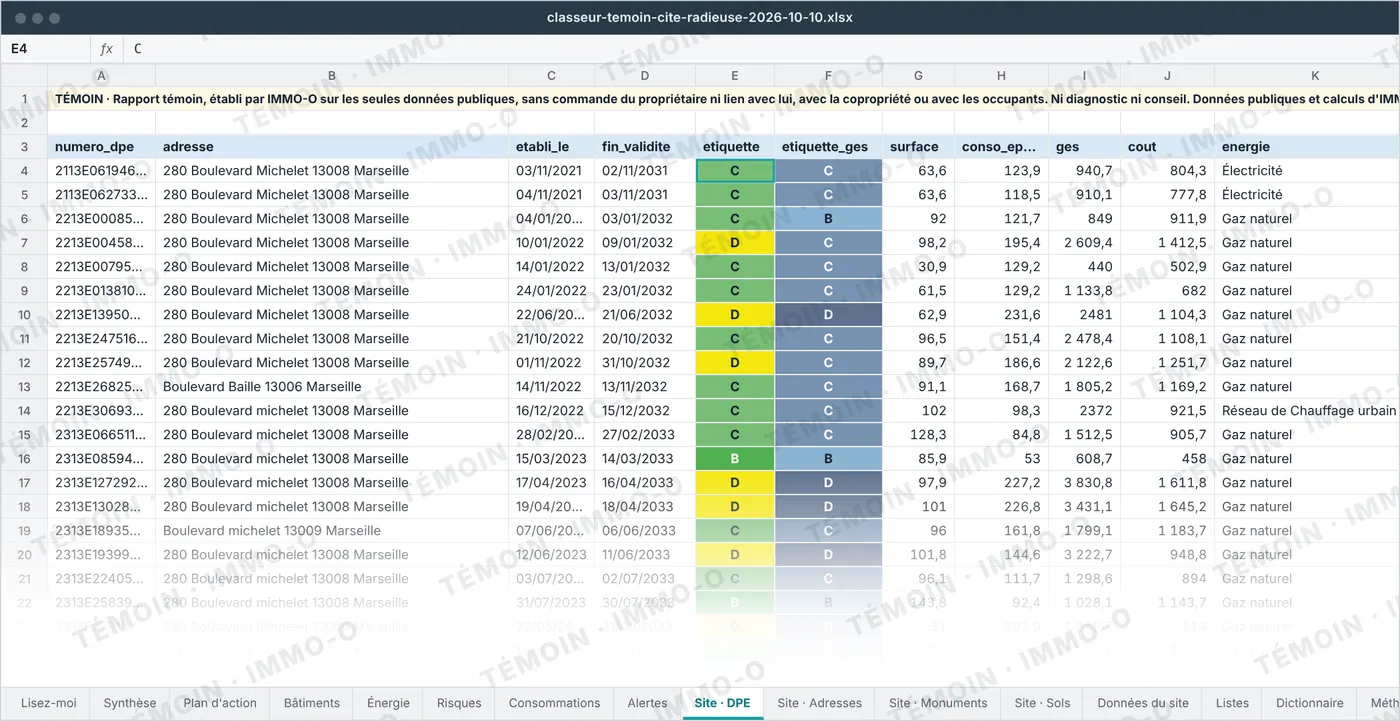This screenshot has height=721, width=1400.
Task: Click the adresse header cell
Action: [x=332, y=147]
